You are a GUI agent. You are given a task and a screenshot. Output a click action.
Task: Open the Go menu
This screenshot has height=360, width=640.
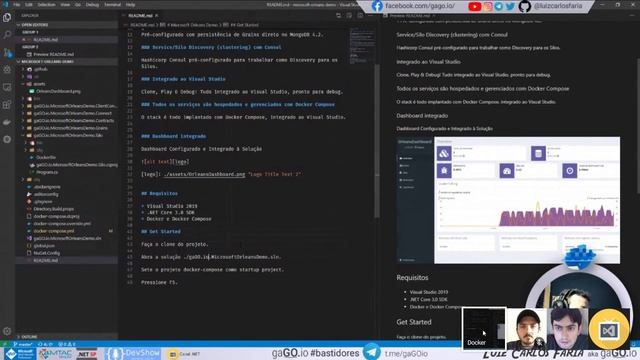(x=78, y=4)
